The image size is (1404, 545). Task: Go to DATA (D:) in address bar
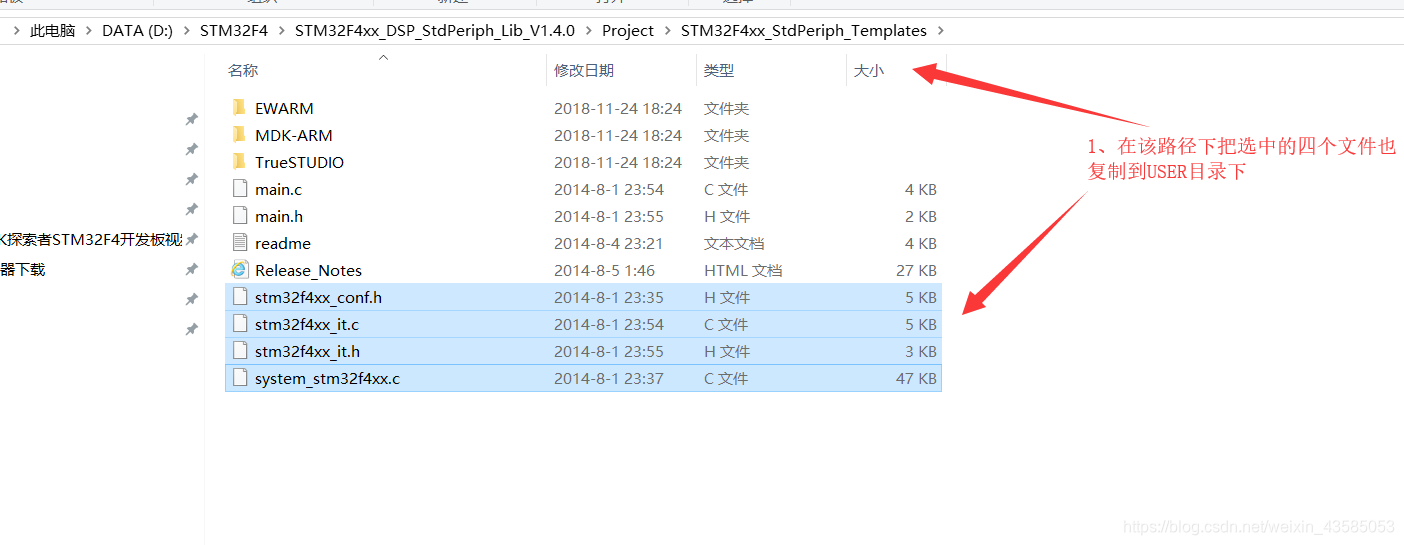[x=137, y=31]
